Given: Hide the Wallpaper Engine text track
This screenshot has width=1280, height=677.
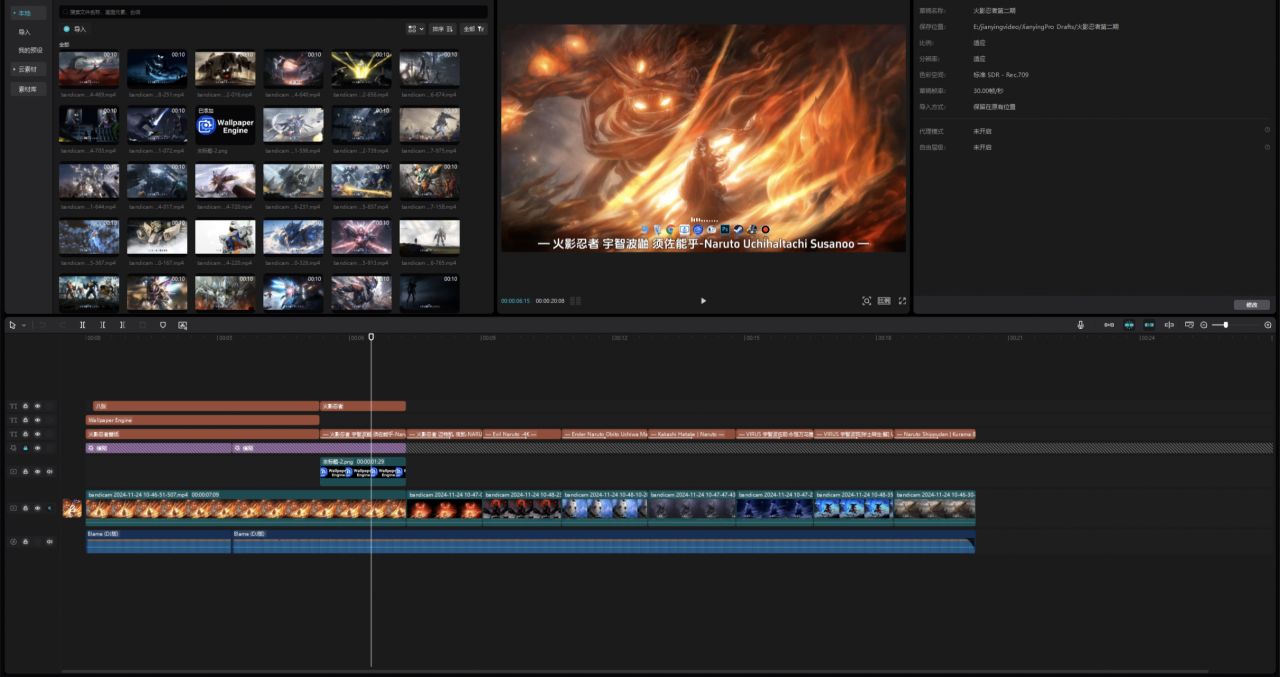Looking at the screenshot, I should [38, 420].
